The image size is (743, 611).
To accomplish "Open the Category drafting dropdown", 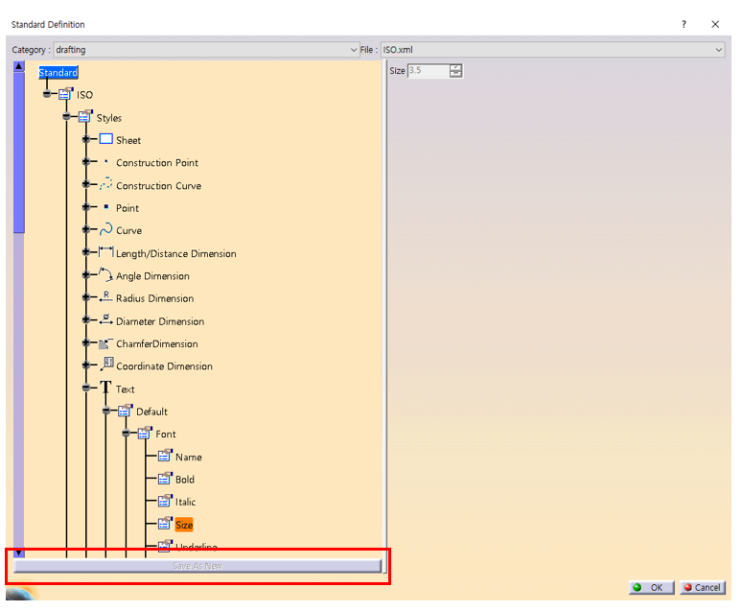I will (206, 50).
